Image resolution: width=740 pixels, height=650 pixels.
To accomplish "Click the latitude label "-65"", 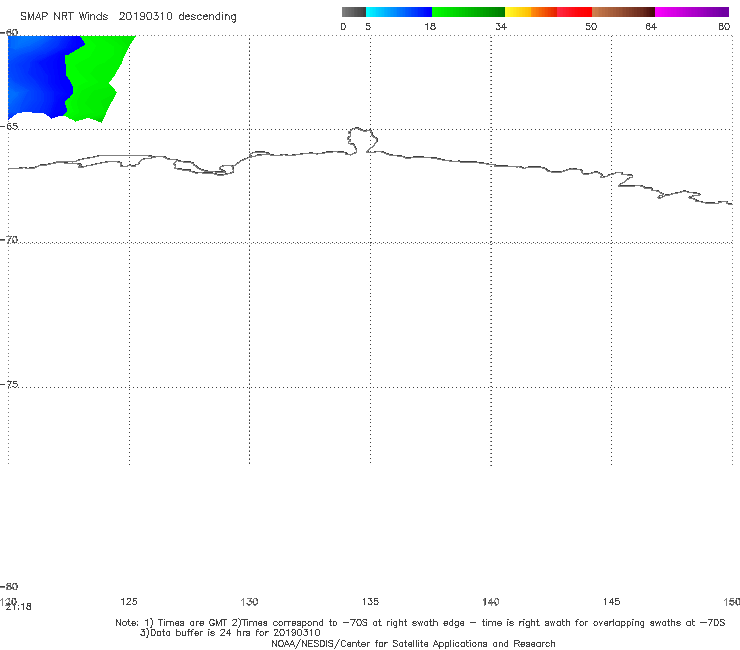I will (9, 127).
